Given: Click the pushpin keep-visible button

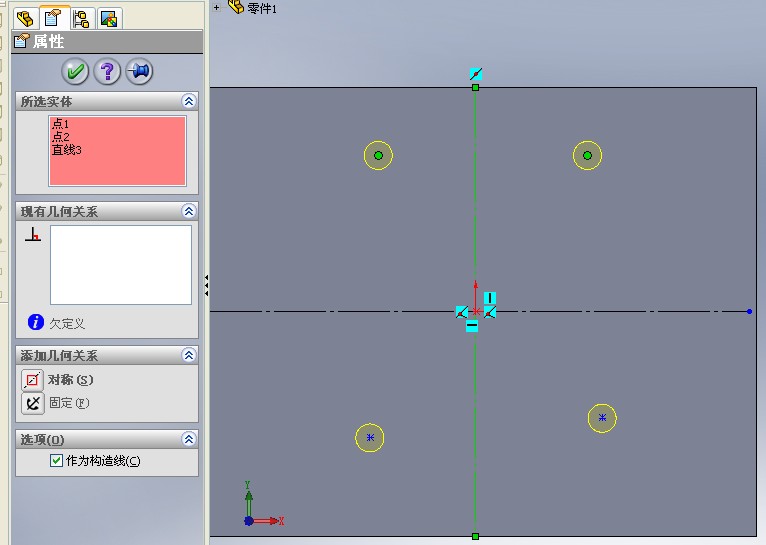Looking at the screenshot, I should [x=139, y=72].
